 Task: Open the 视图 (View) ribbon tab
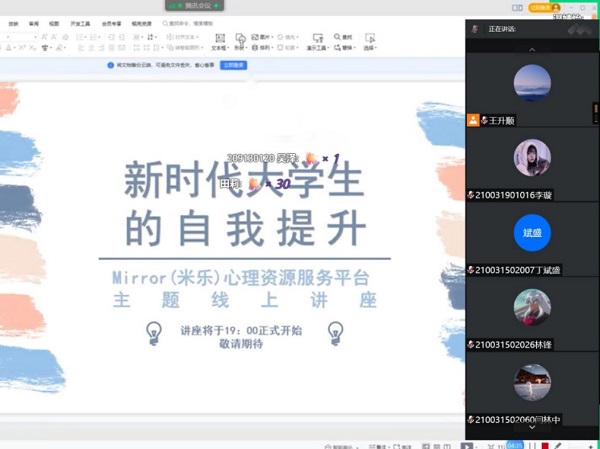(54, 22)
